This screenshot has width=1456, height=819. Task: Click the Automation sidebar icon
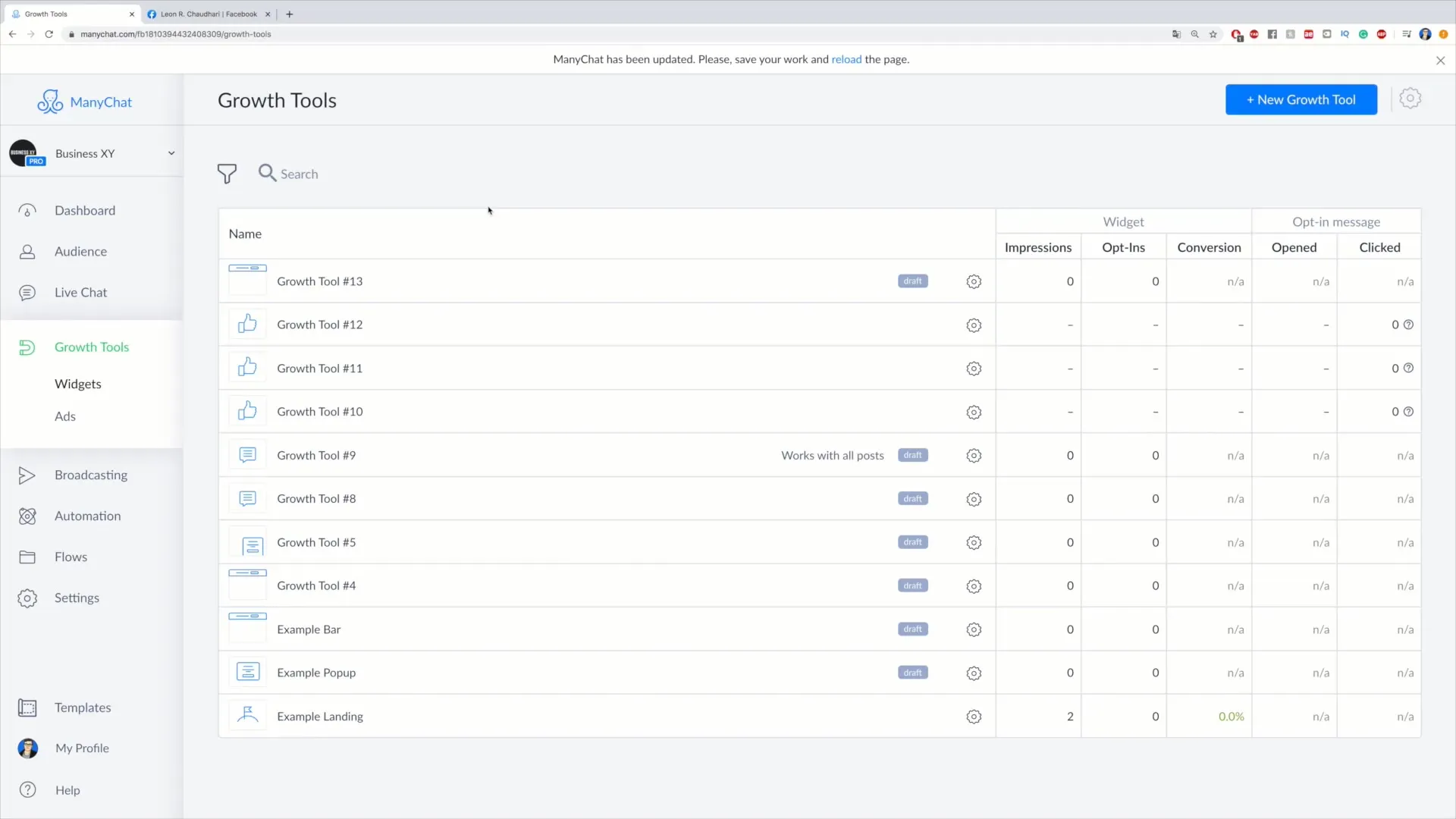26,515
